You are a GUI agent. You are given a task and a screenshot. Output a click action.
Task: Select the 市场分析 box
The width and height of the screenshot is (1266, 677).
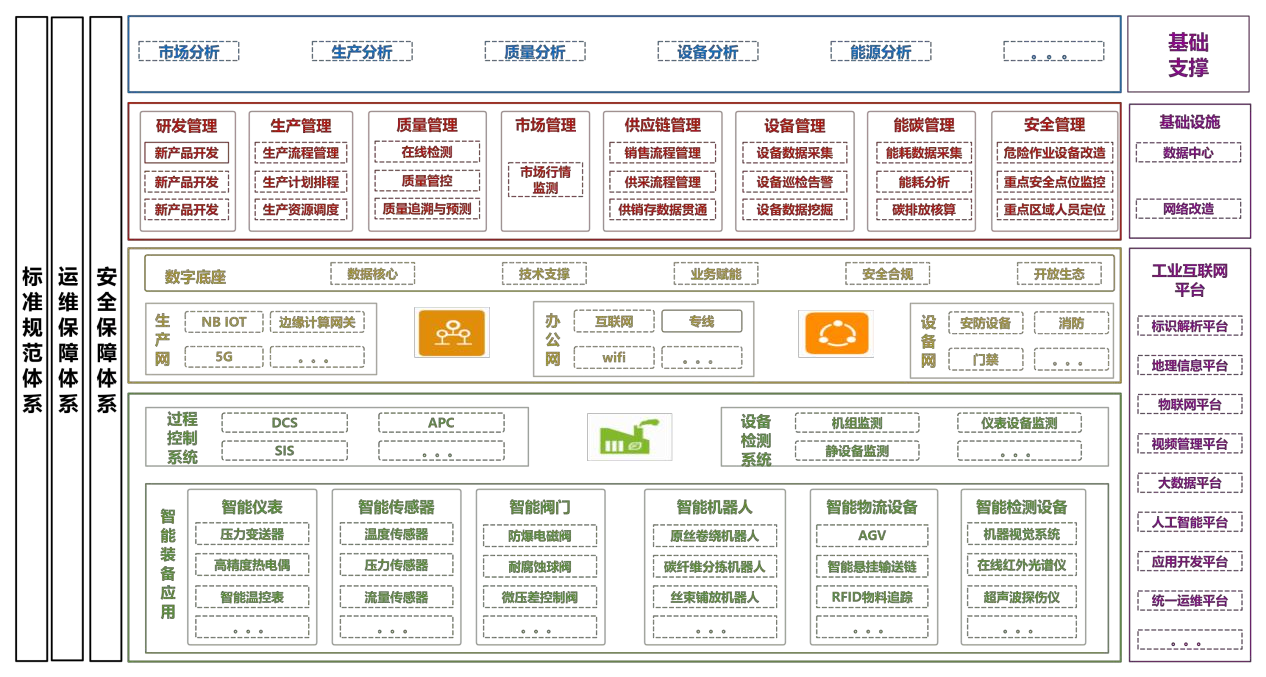click(x=189, y=52)
